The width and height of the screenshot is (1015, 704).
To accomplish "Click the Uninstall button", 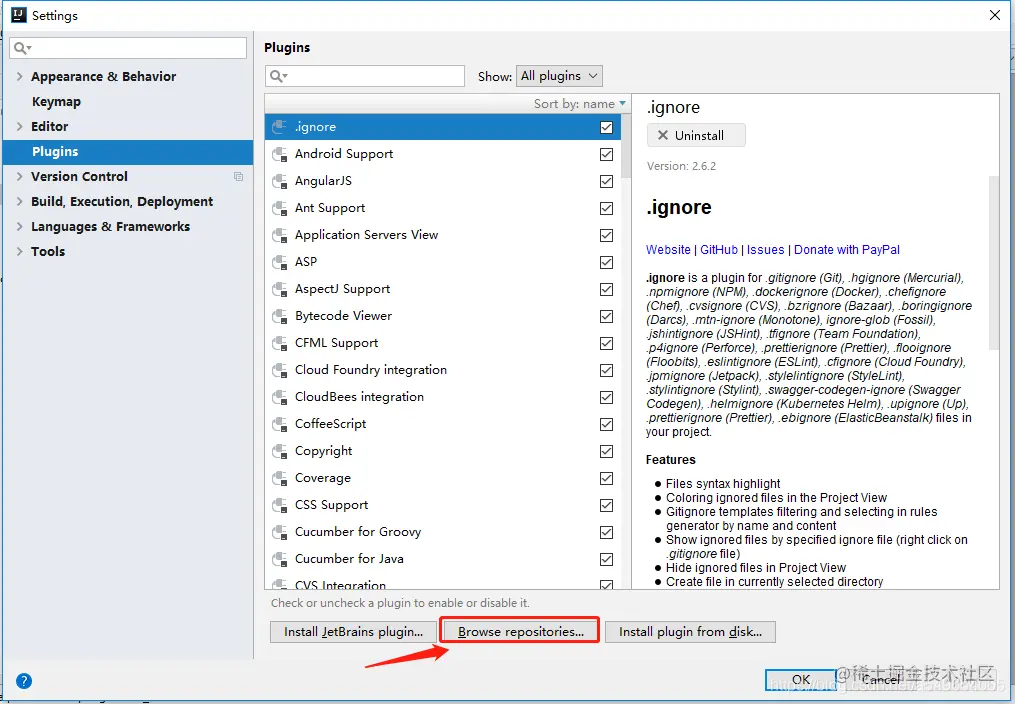I will tap(696, 135).
